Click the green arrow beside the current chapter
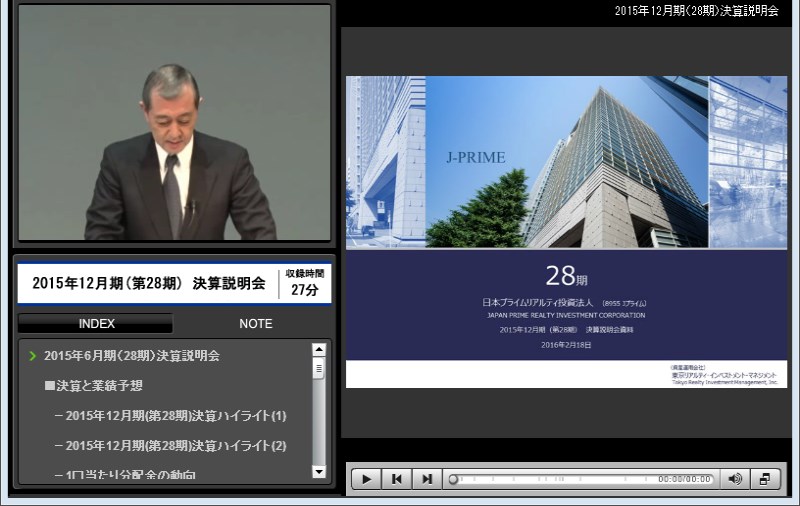 tap(33, 356)
